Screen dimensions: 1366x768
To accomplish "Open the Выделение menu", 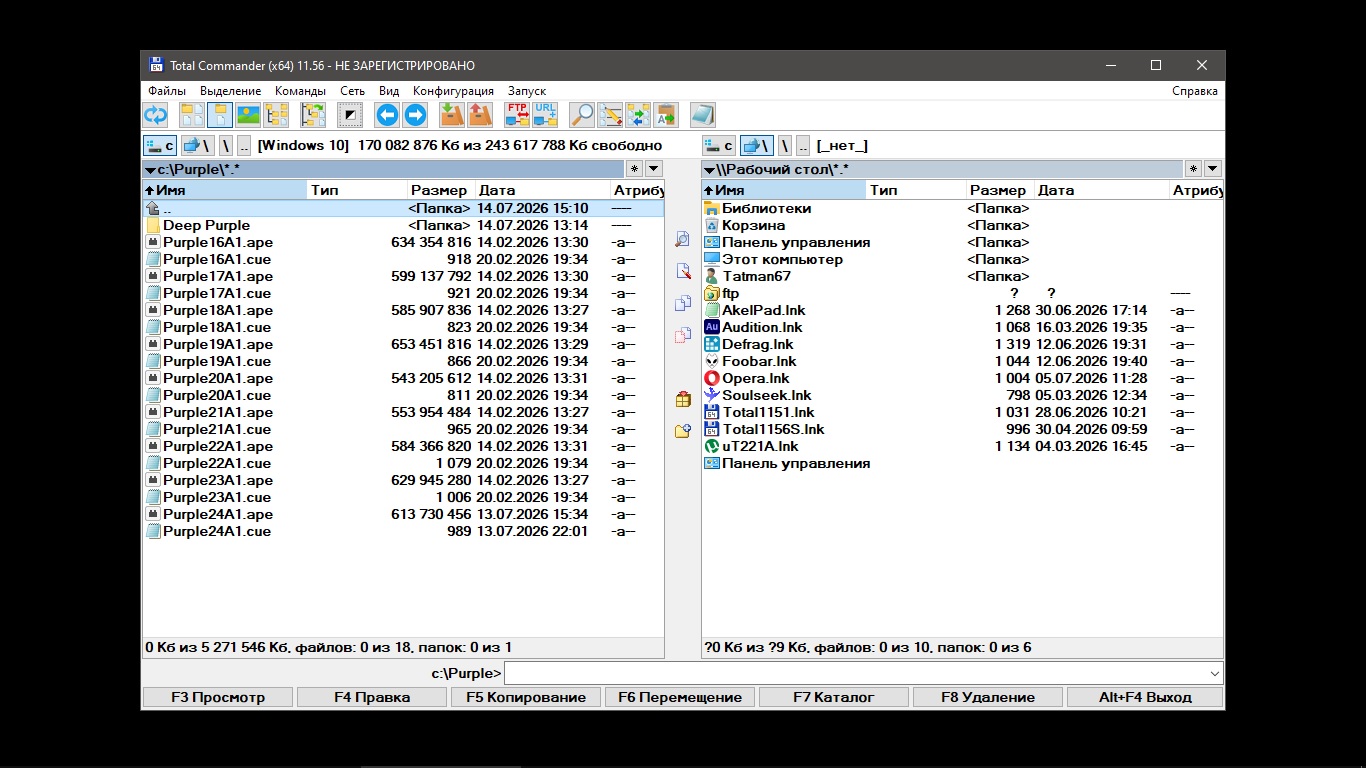I will [x=230, y=91].
